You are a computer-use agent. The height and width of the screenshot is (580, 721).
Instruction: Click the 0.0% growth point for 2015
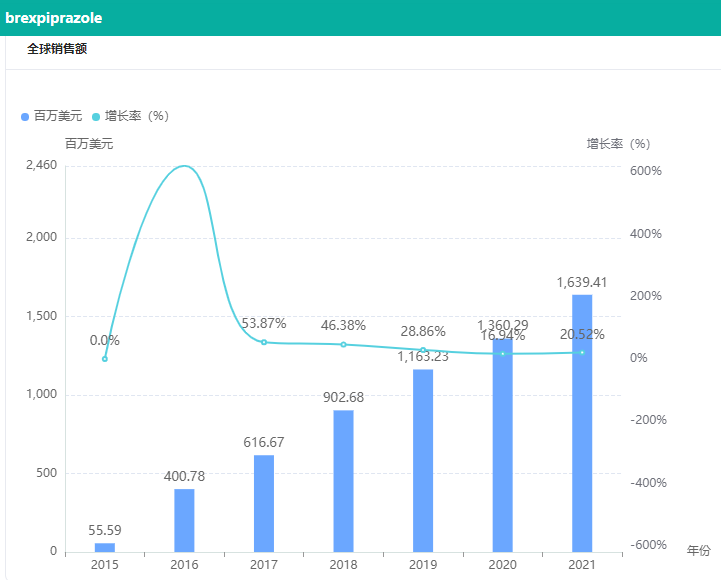(x=105, y=358)
